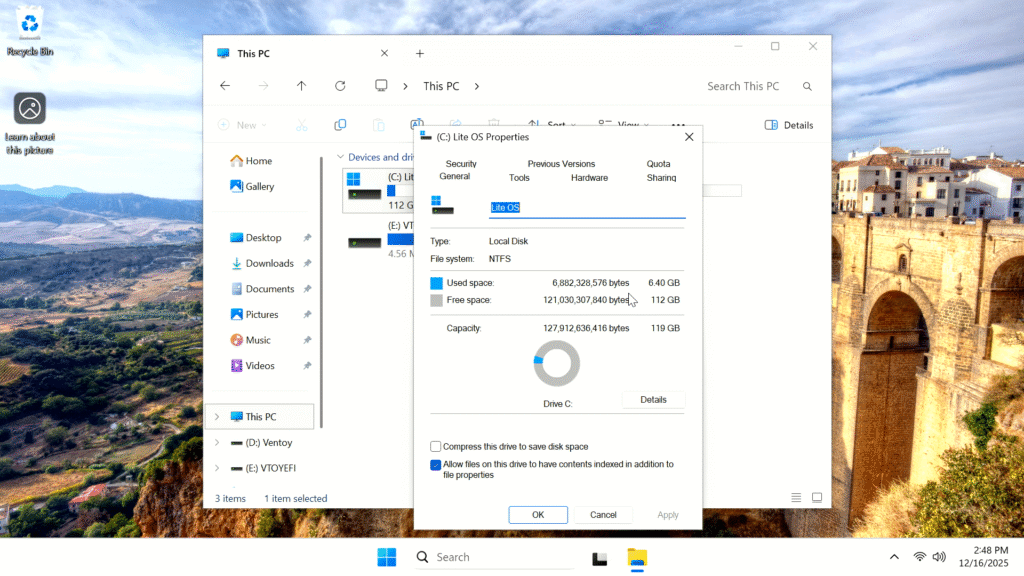Switch to the Security tab
Image resolution: width=1024 pixels, height=576 pixels.
[x=461, y=164]
